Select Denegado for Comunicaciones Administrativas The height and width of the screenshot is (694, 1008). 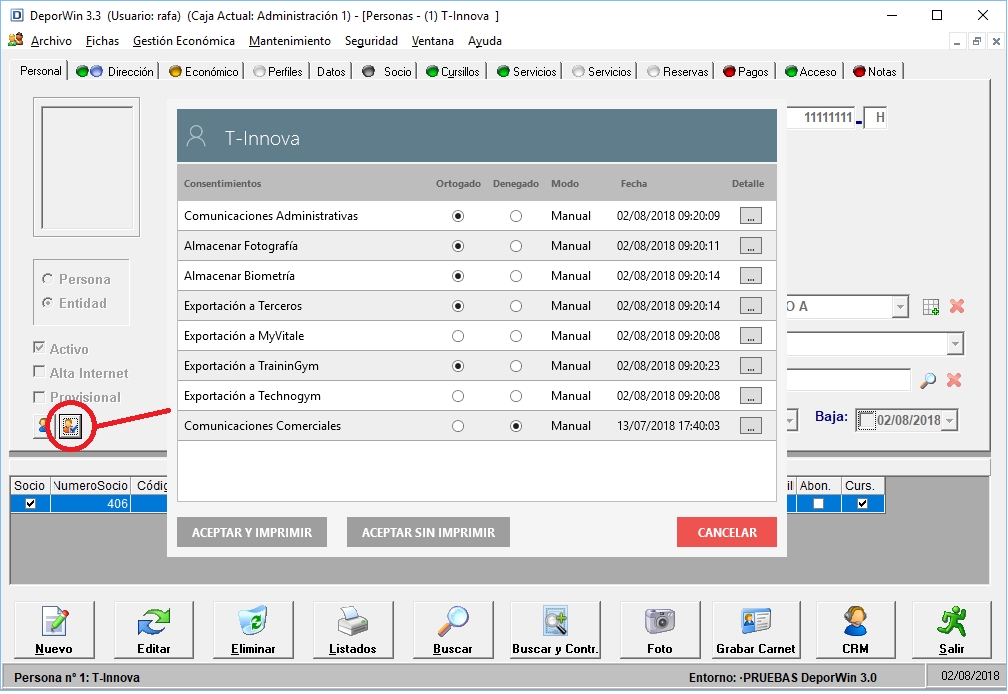tap(516, 217)
